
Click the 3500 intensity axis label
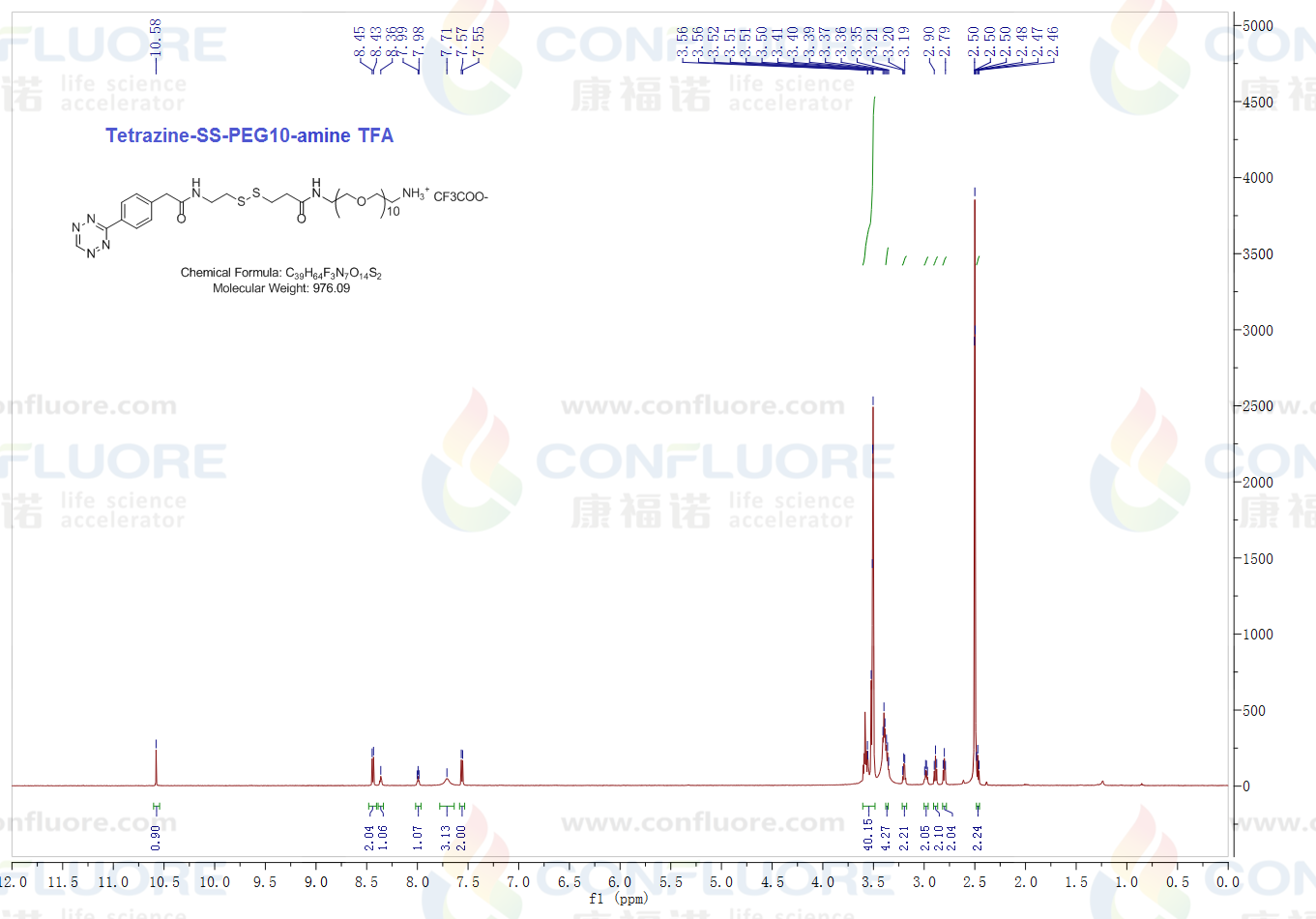click(1258, 254)
